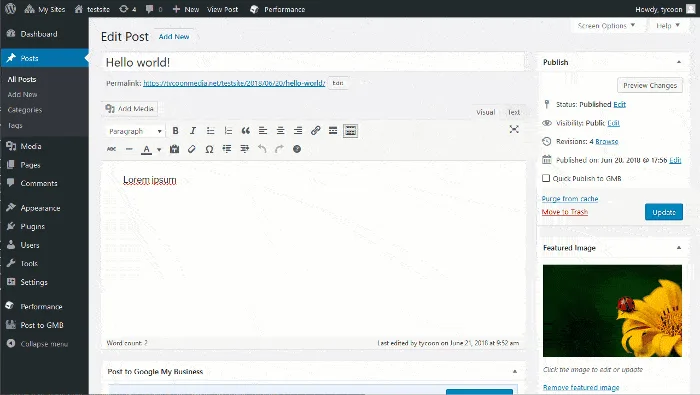Expand the Help panel
700x395 pixels.
point(668,26)
